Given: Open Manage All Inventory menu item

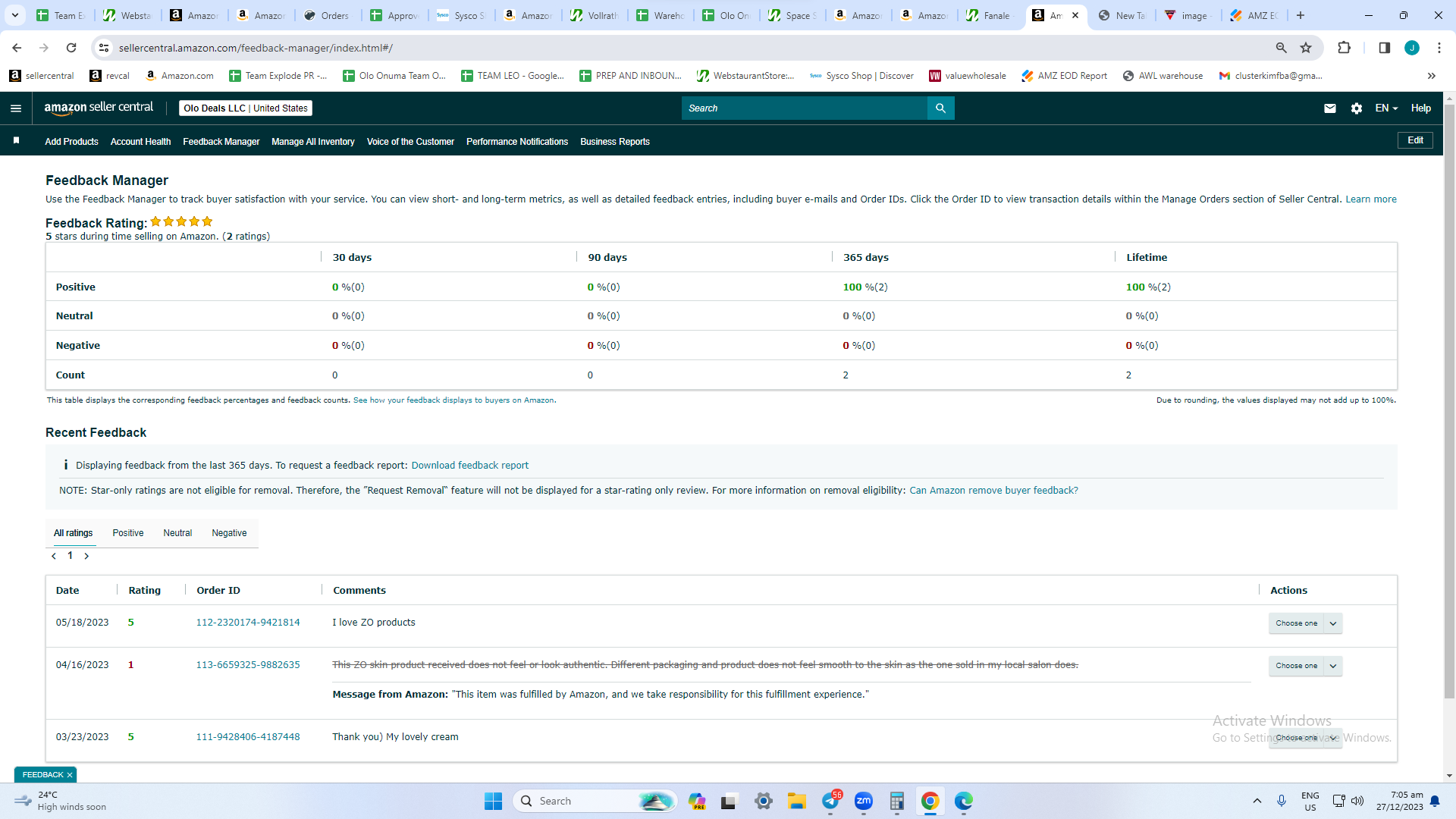Looking at the screenshot, I should point(312,142).
